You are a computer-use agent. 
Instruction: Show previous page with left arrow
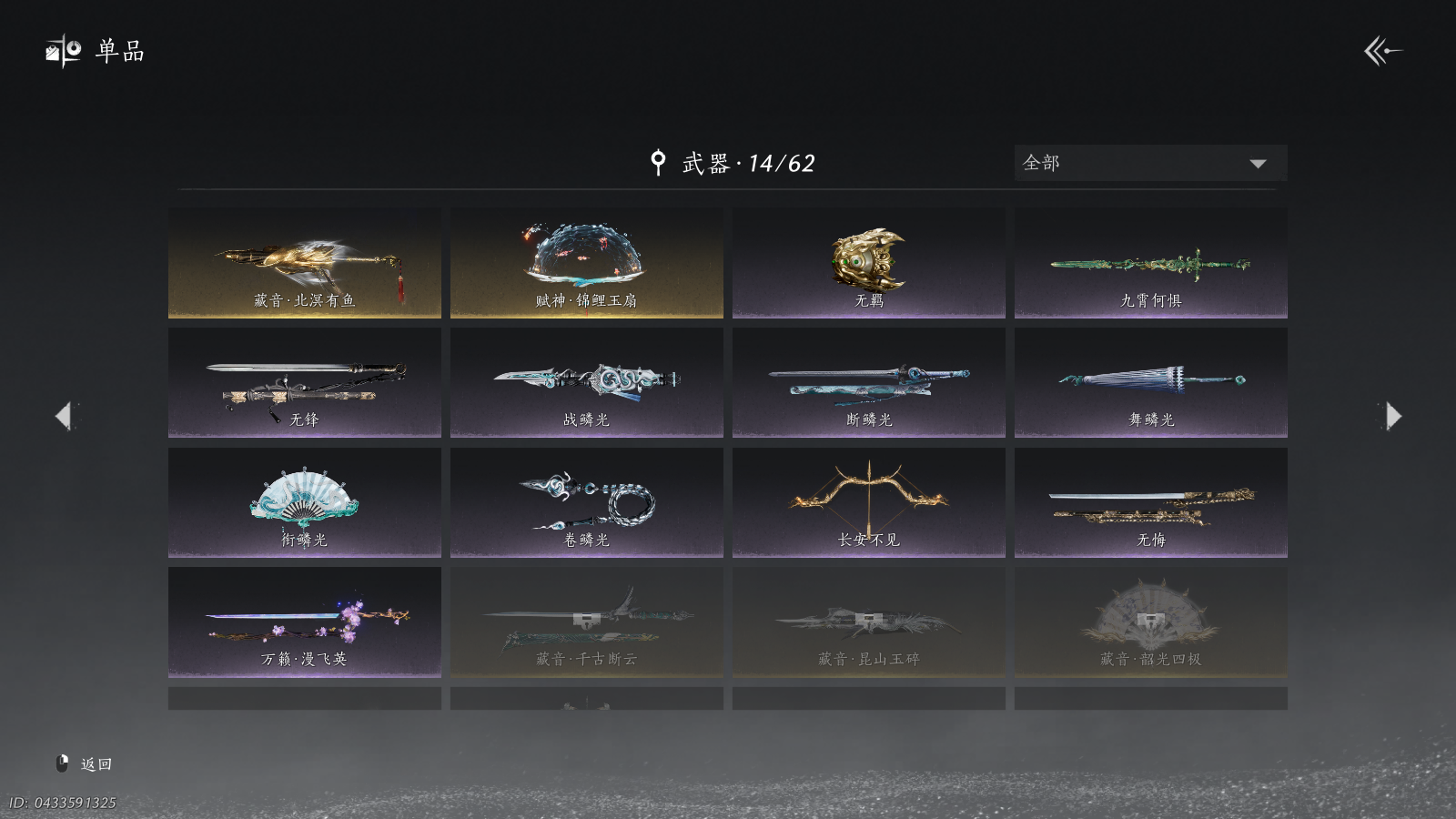pos(63,416)
